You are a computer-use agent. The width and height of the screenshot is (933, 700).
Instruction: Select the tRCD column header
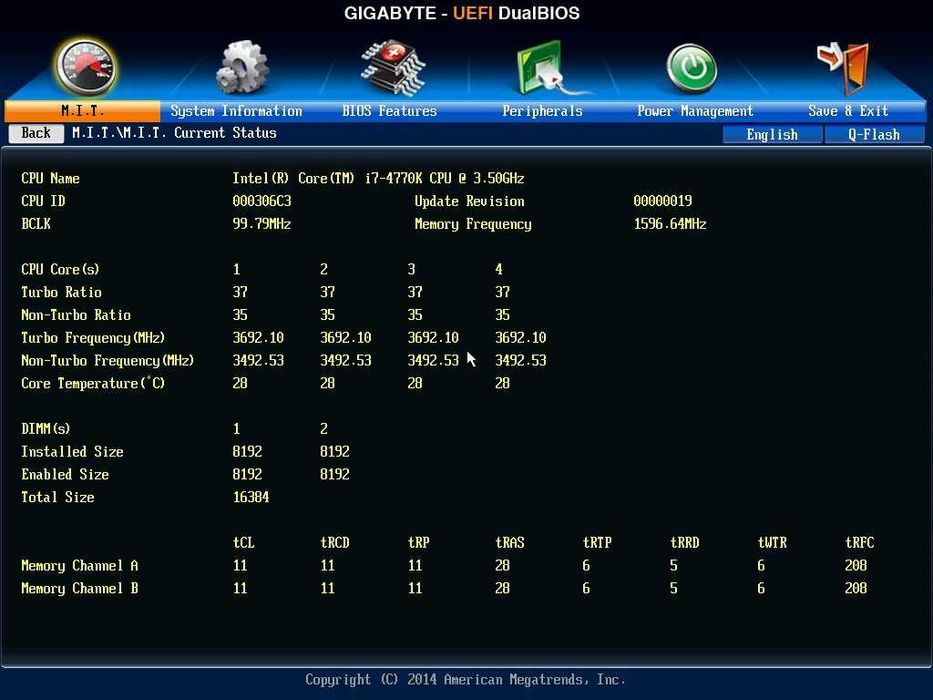click(x=335, y=543)
